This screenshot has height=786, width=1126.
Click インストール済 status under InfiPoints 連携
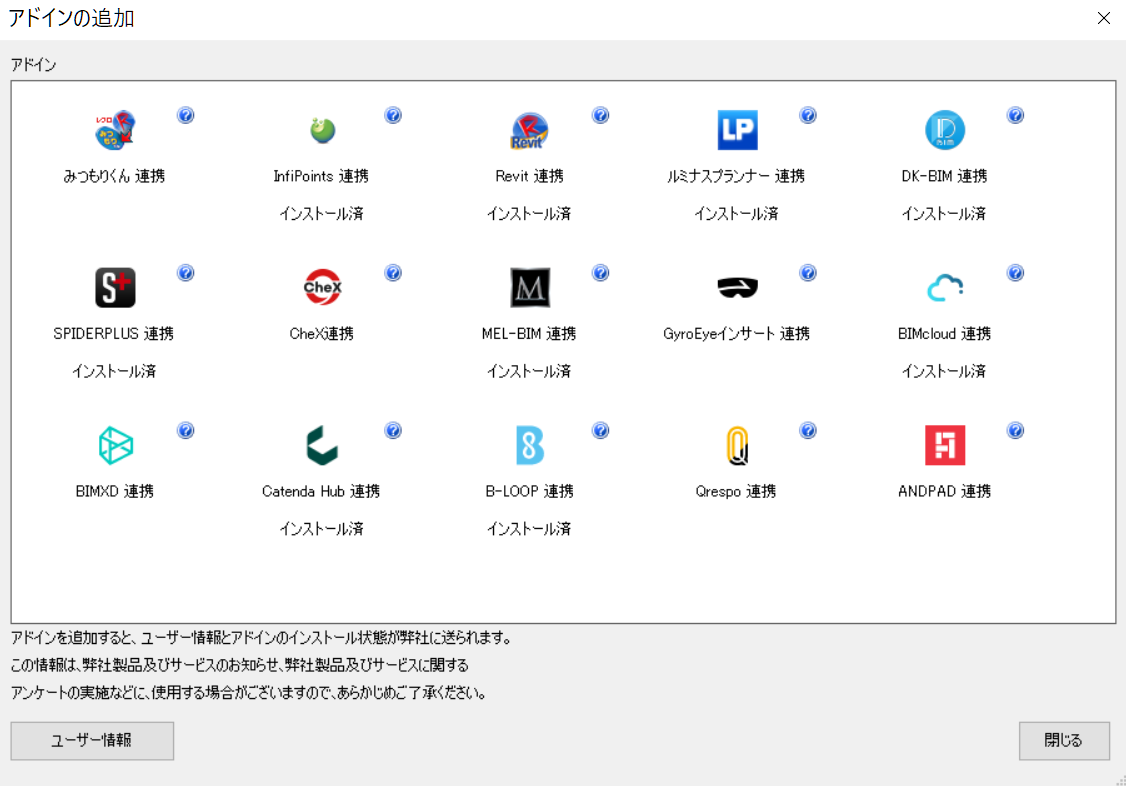[x=322, y=214]
